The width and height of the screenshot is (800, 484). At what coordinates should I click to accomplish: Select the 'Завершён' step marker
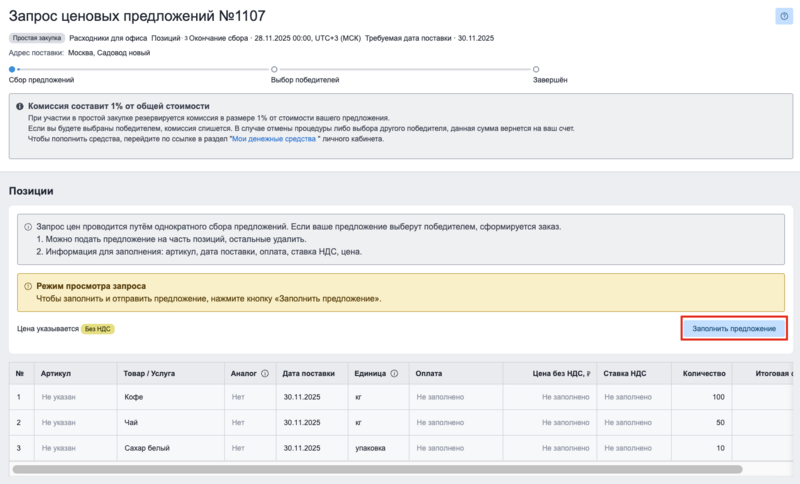pos(536,69)
